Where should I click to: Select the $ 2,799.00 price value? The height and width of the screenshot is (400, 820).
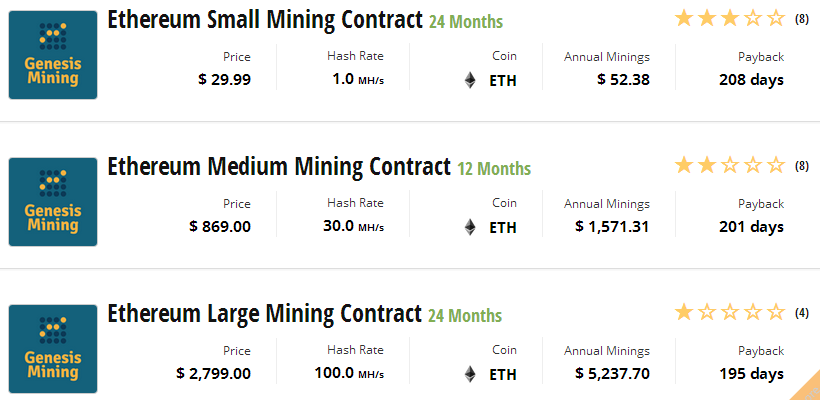click(213, 373)
